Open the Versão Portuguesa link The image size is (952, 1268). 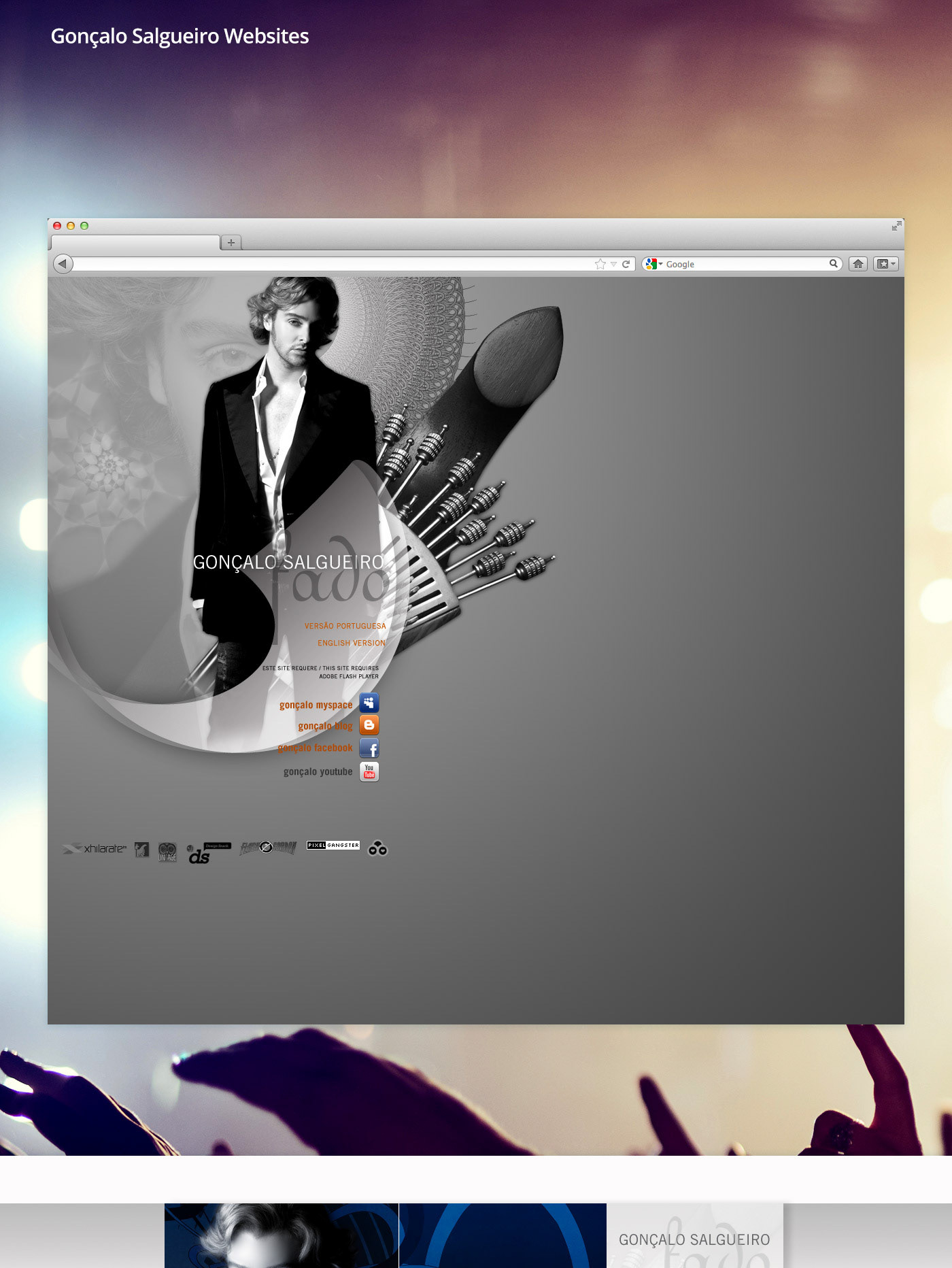click(345, 626)
